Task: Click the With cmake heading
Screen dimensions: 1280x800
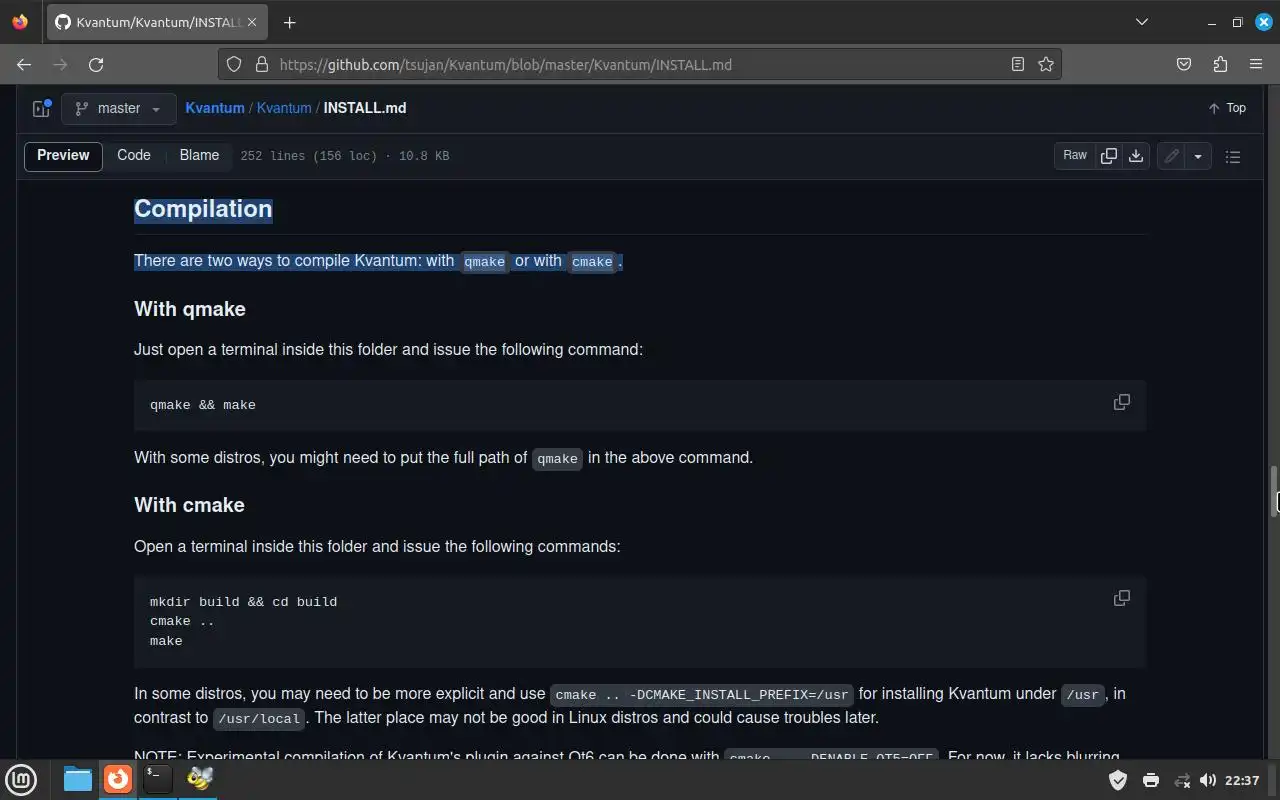Action: click(x=189, y=505)
